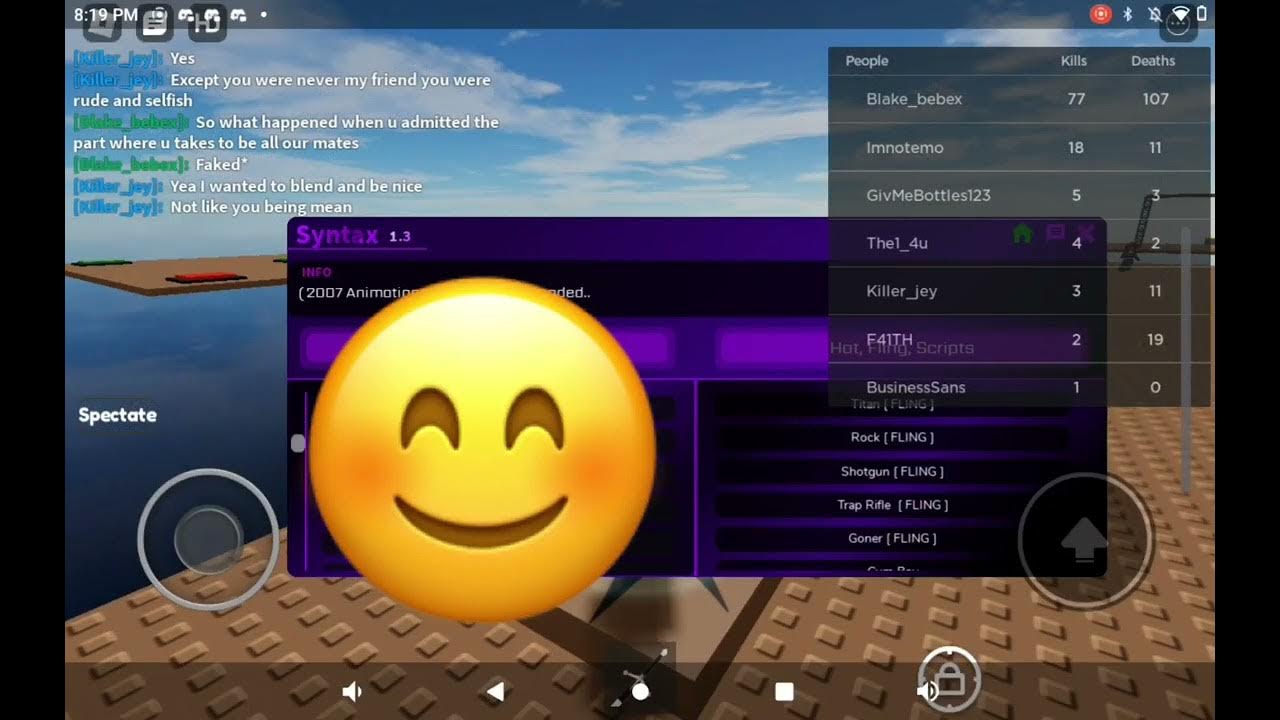Image resolution: width=1280 pixels, height=720 pixels.
Task: Go to Syntax home via green house icon
Action: (1022, 234)
